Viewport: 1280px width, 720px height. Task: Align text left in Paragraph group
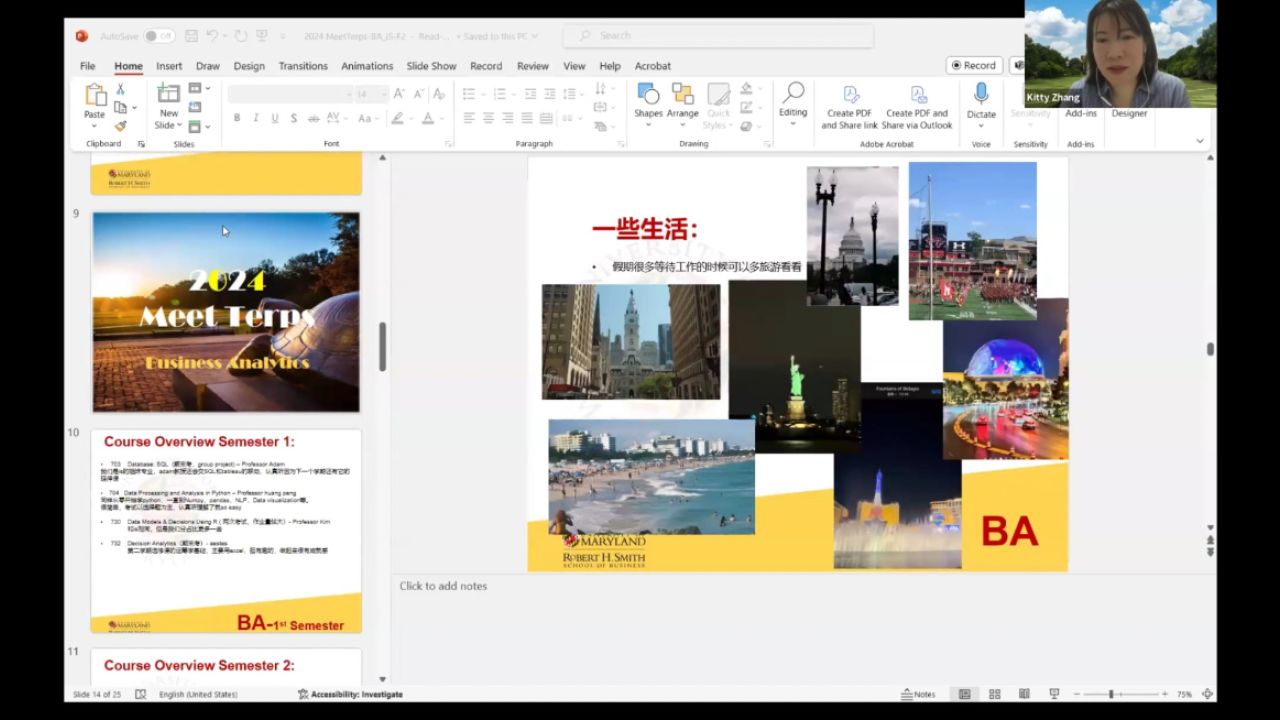(469, 118)
